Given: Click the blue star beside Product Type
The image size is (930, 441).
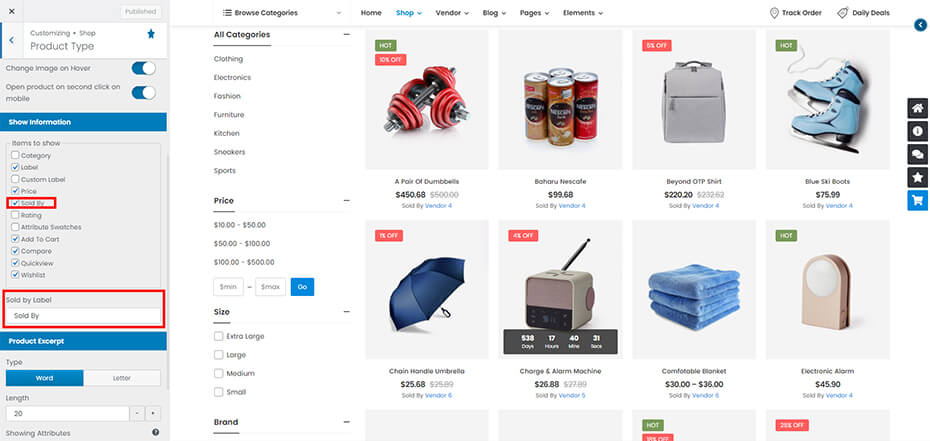Looking at the screenshot, I should (x=151, y=34).
